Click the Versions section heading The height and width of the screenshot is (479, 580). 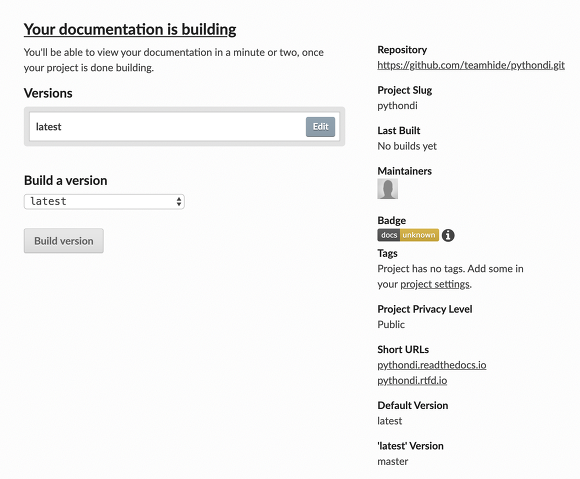48,93
